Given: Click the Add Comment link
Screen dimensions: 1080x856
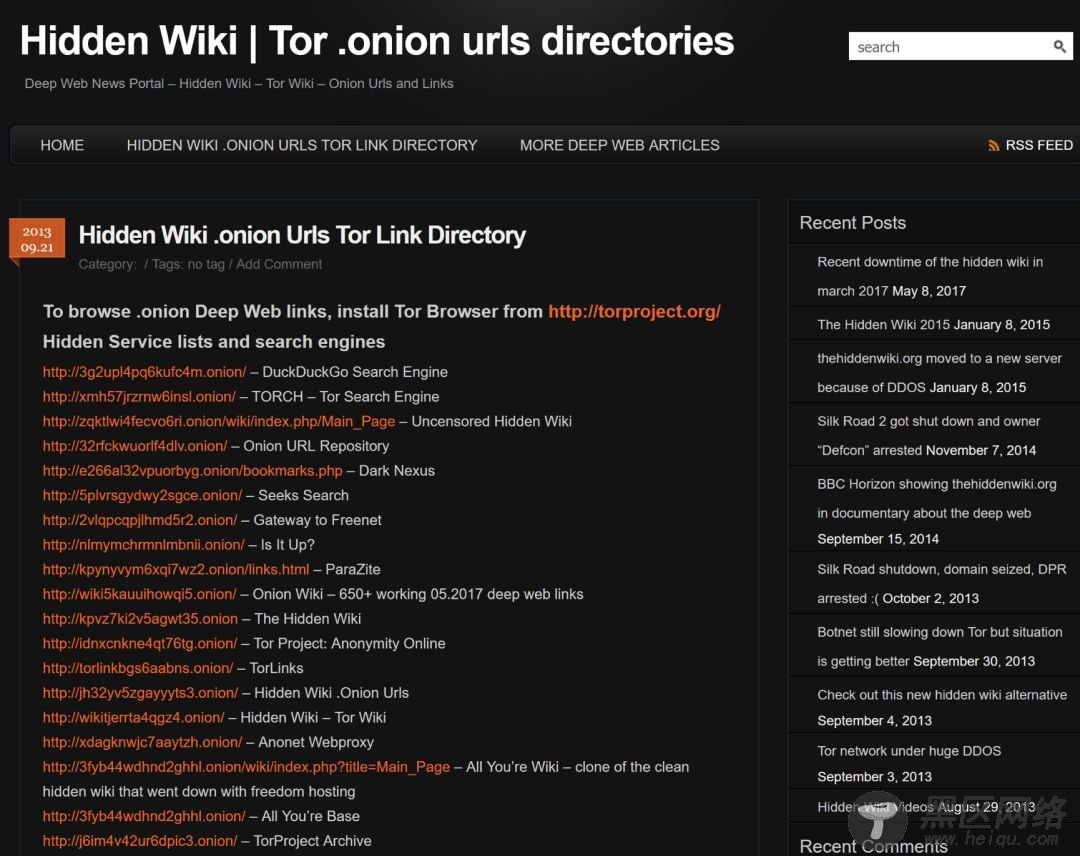Looking at the screenshot, I should [x=279, y=264].
